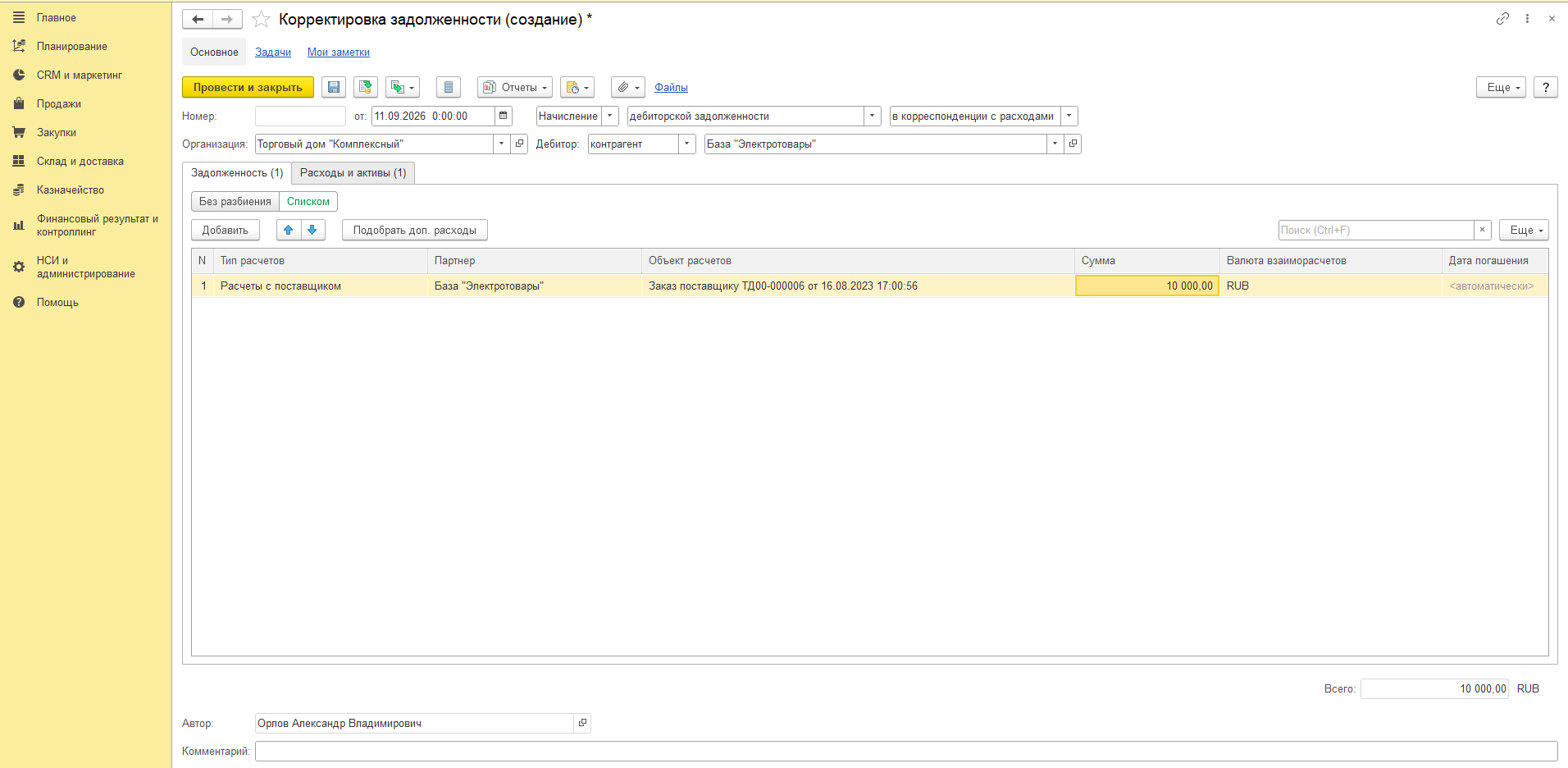This screenshot has height=768, width=1568.
Task: Click the Поиск (Ctrl+F) search field
Action: coord(1376,230)
